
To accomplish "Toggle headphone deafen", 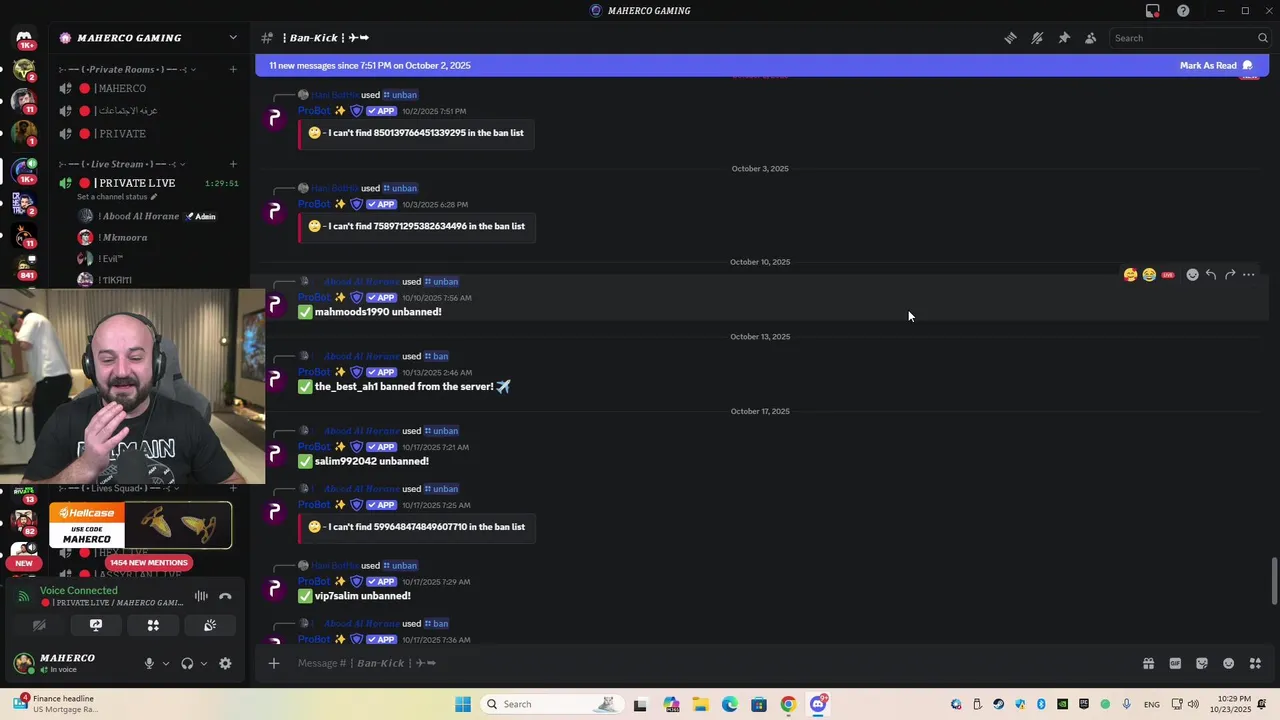I will click(x=187, y=663).
